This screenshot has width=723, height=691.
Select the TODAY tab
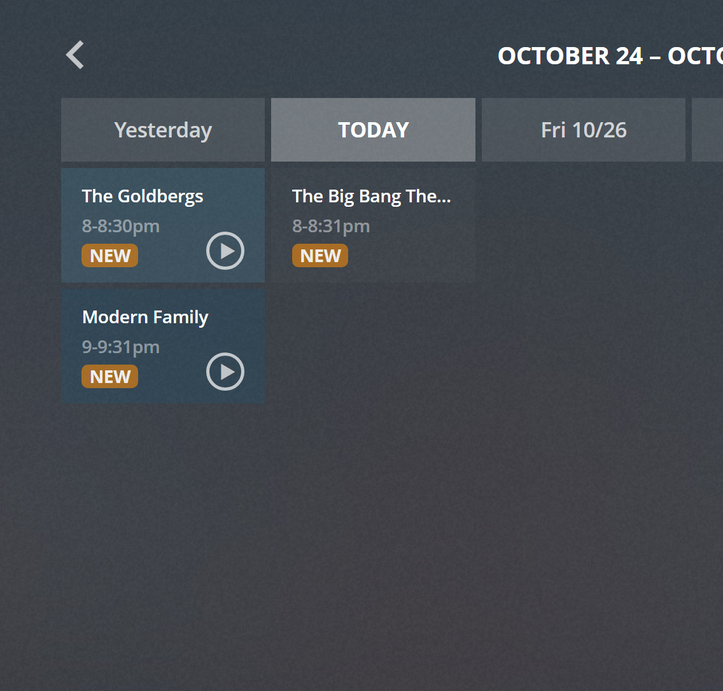pos(373,130)
